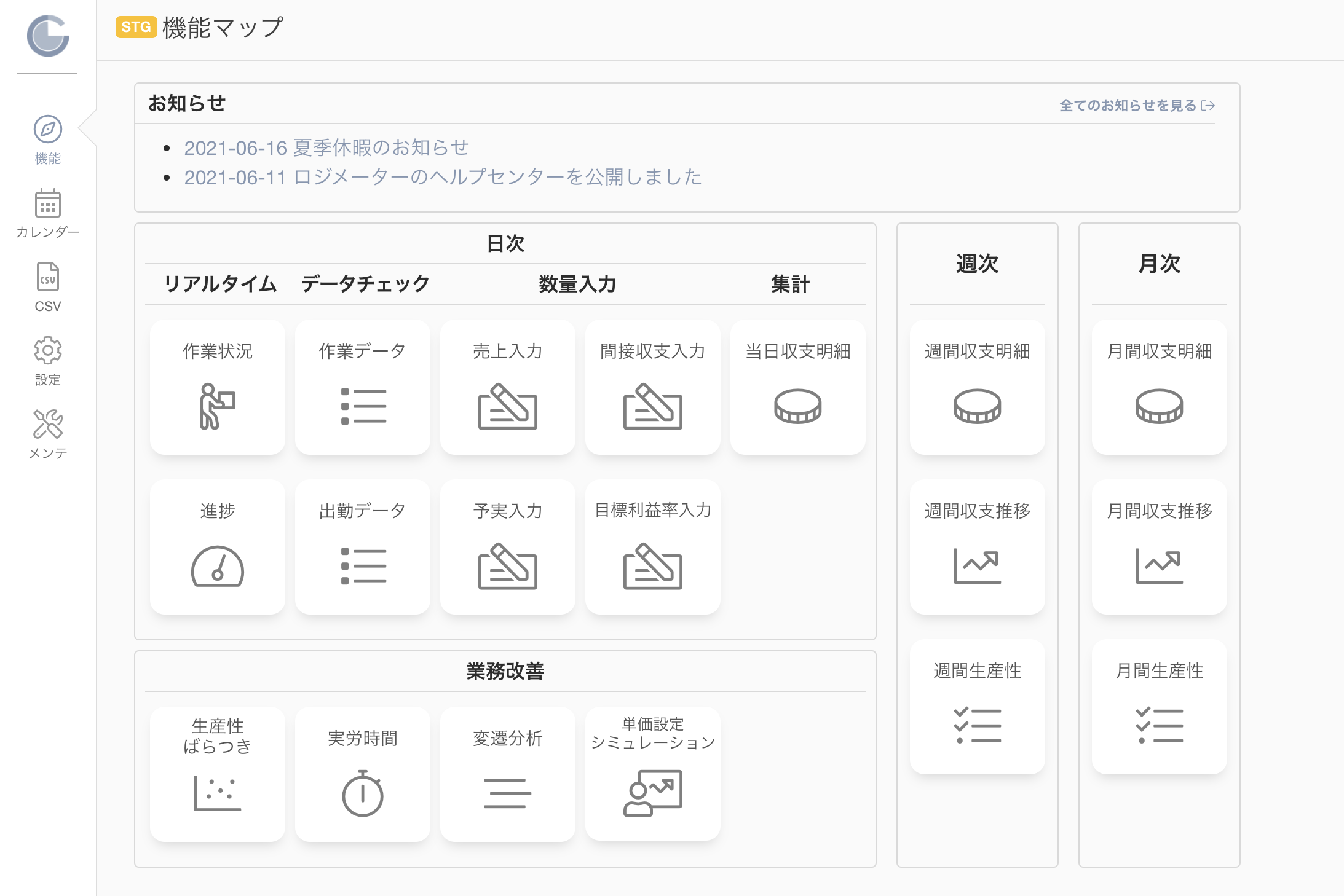Open the 出勤データ list tile

tap(363, 547)
